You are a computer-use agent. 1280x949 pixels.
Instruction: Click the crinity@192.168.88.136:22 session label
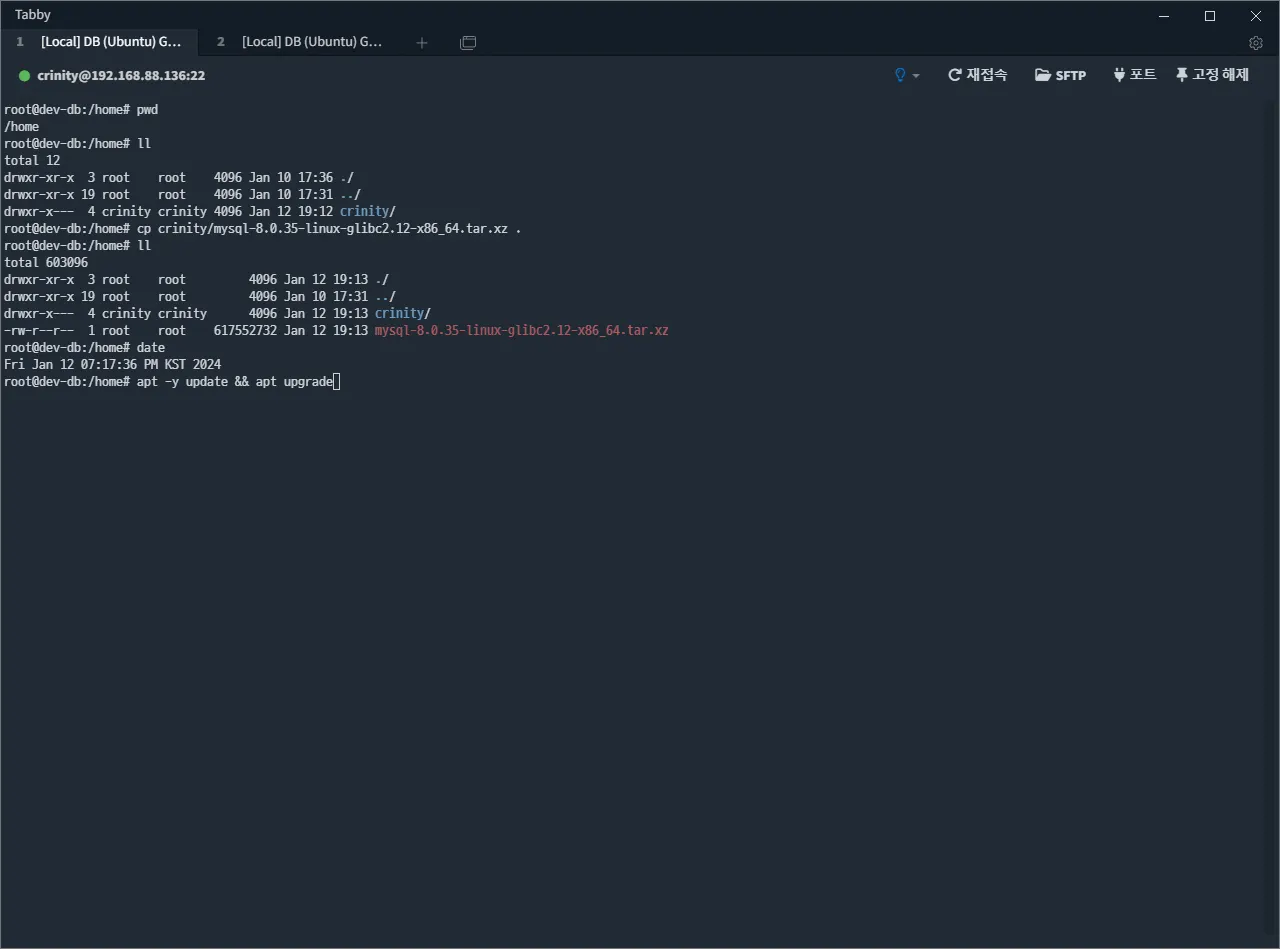(x=121, y=76)
